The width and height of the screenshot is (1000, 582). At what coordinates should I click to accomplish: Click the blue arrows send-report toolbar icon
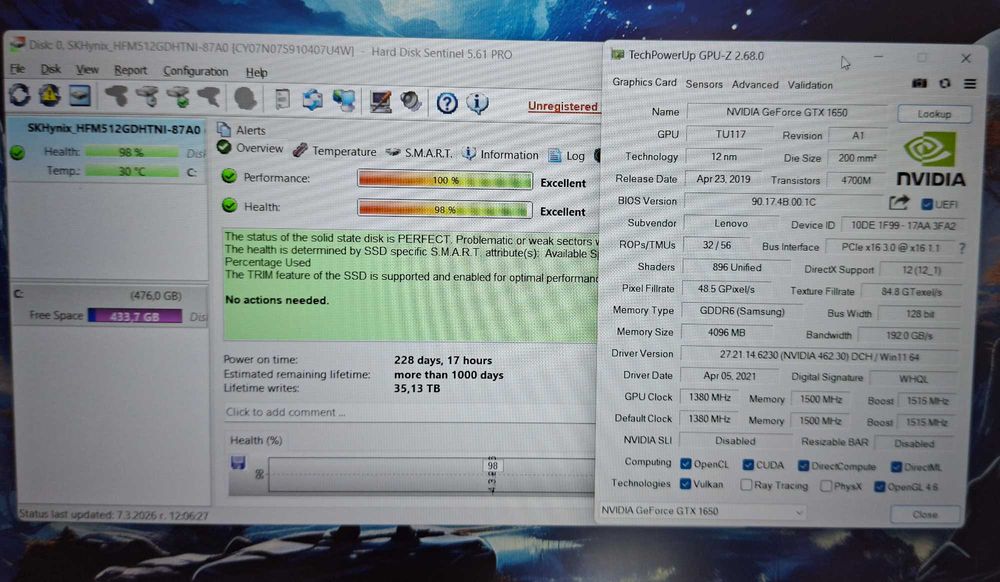[x=312, y=99]
